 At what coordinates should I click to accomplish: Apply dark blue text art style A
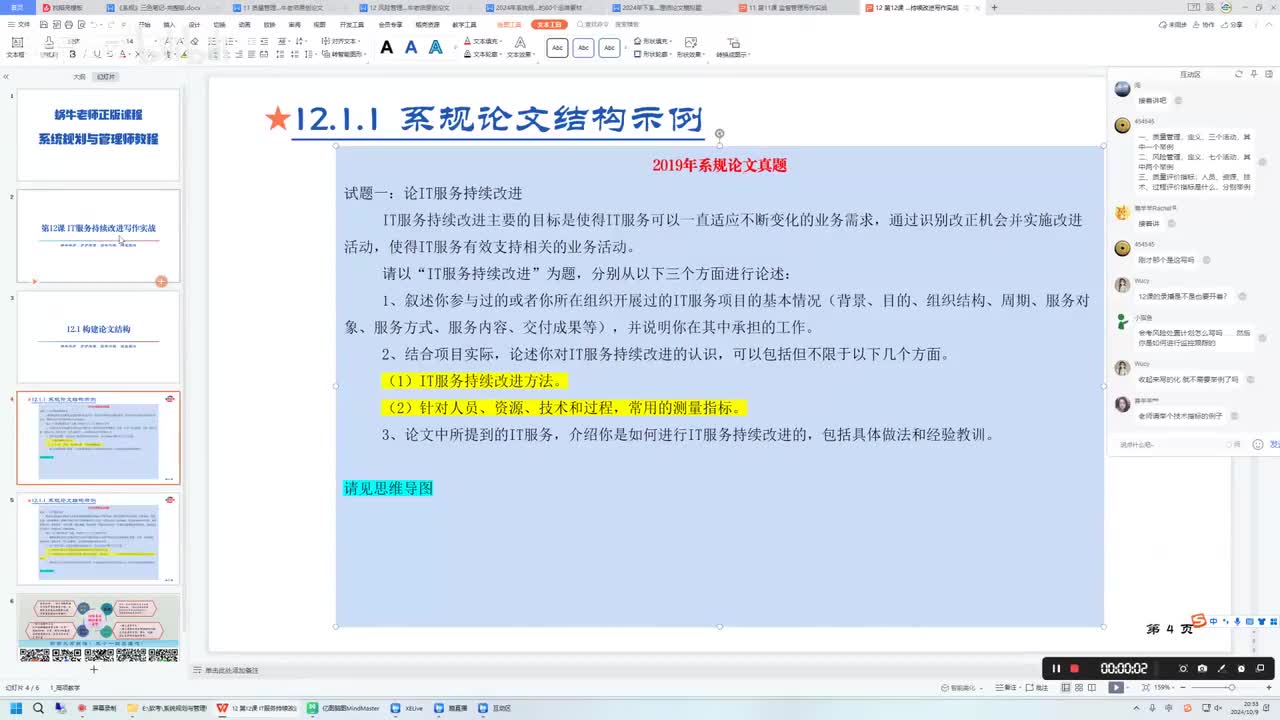[x=411, y=47]
